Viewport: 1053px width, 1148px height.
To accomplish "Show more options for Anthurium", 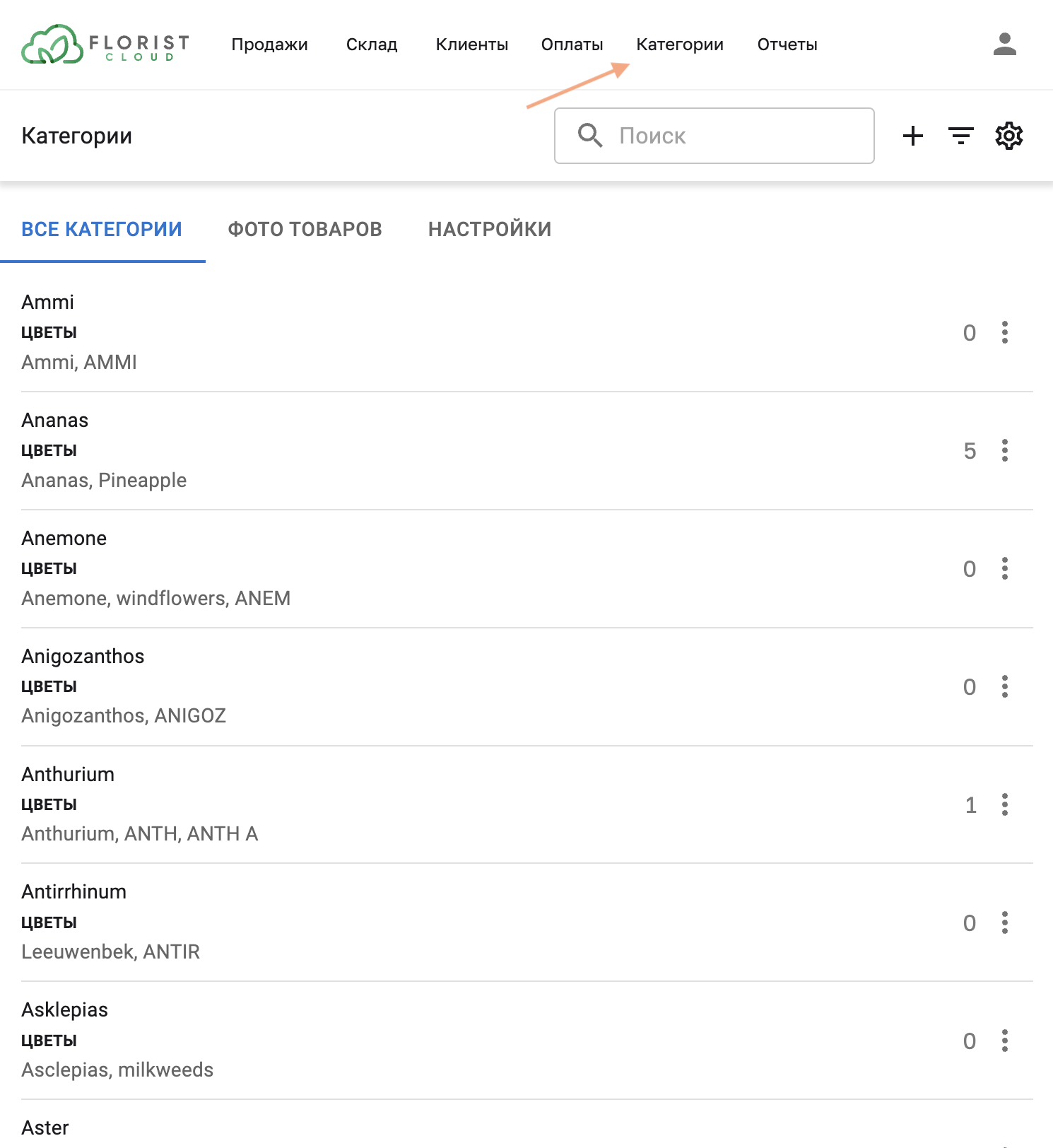I will pos(1004,804).
